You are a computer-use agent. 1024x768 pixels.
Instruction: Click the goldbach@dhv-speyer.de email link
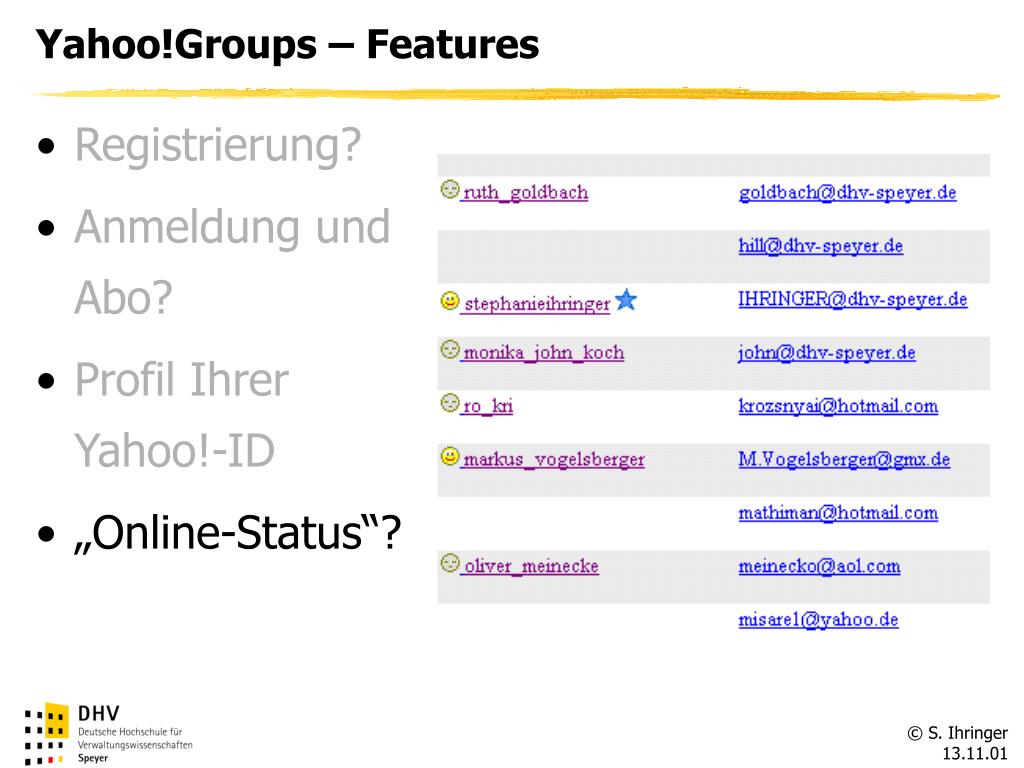point(848,193)
